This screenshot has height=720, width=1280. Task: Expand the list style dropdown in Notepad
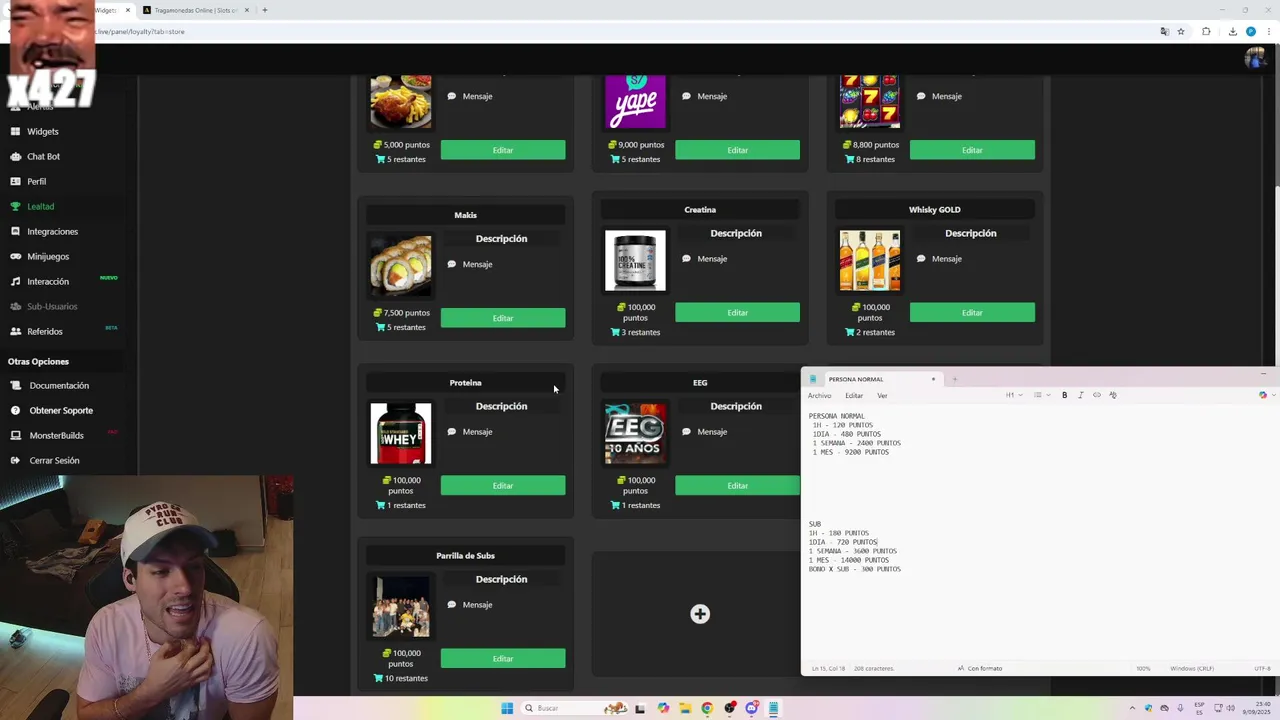[x=1040, y=395]
